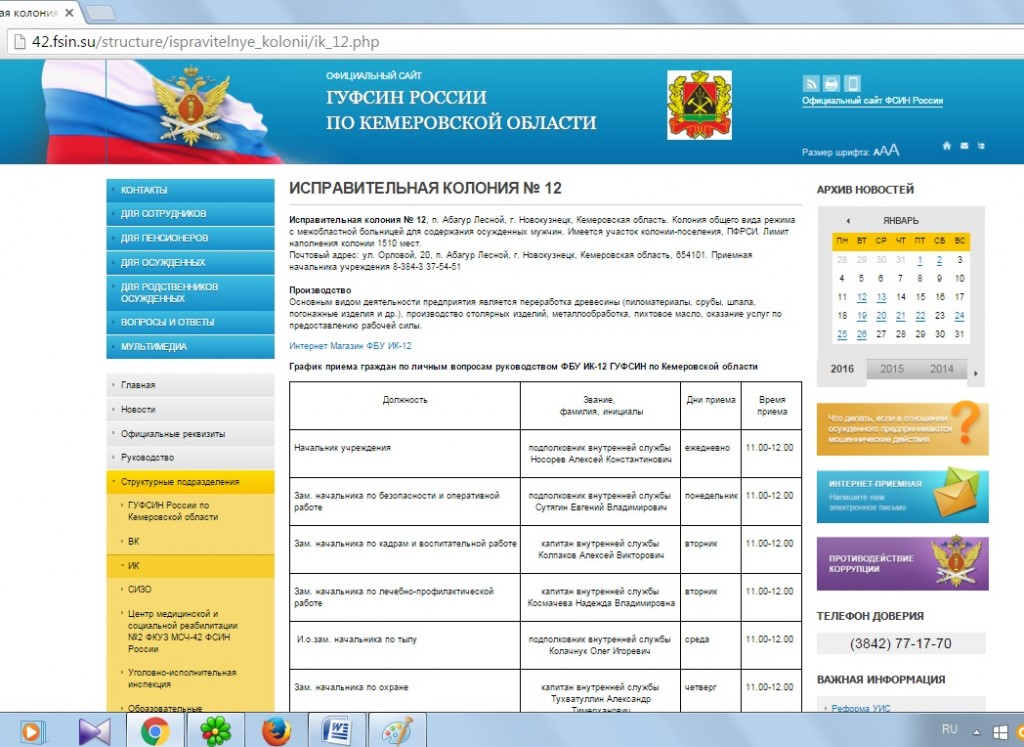Click the FSIN eagle emblem on flag
This screenshot has height=747, width=1024.
coord(191,104)
